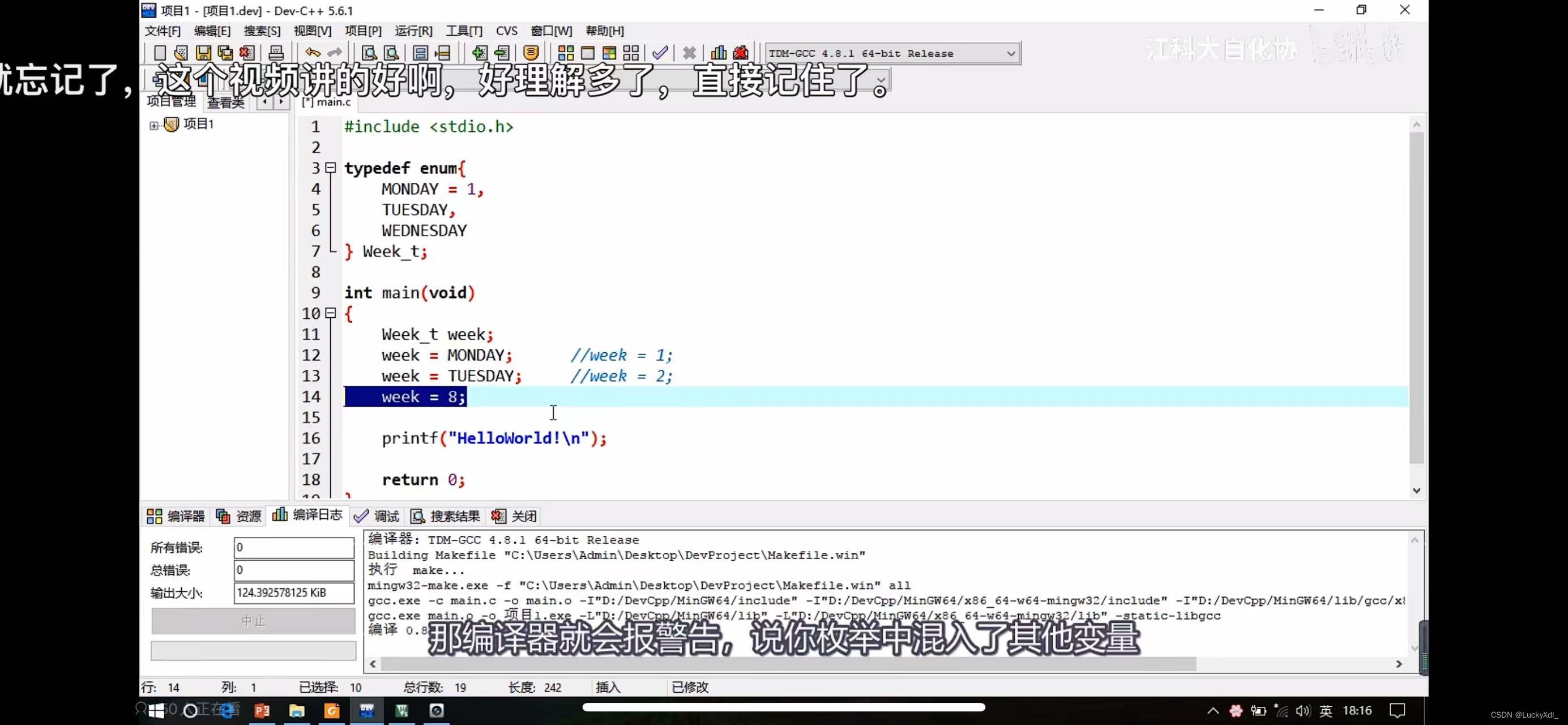Open the 项目[P] menu

[363, 31]
